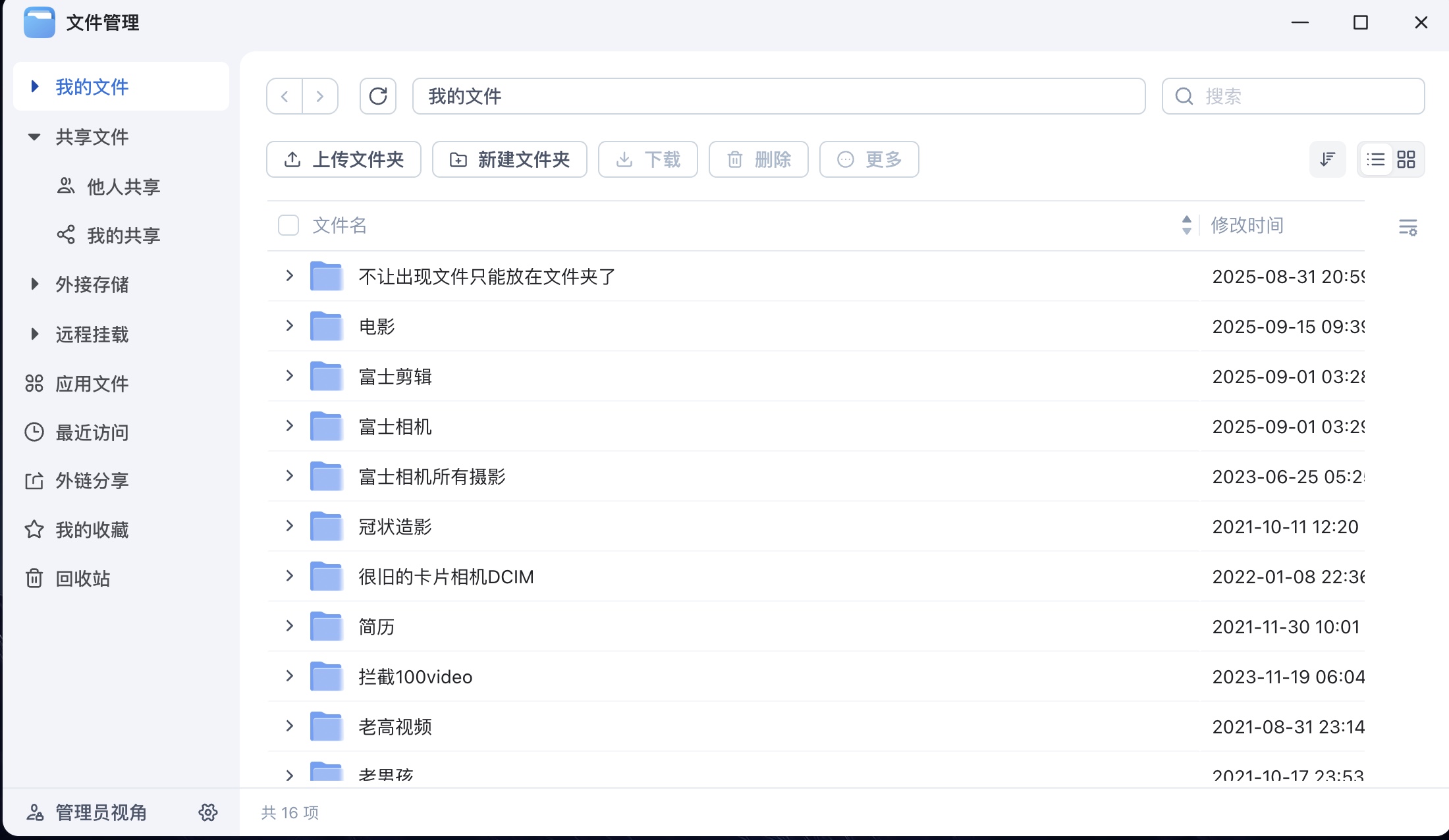Open column settings icon in the header row
The image size is (1449, 840).
pos(1408,227)
